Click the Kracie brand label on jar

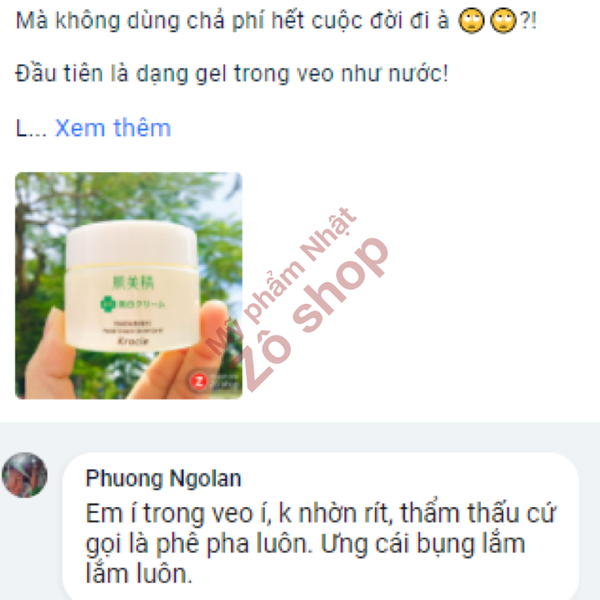point(132,341)
